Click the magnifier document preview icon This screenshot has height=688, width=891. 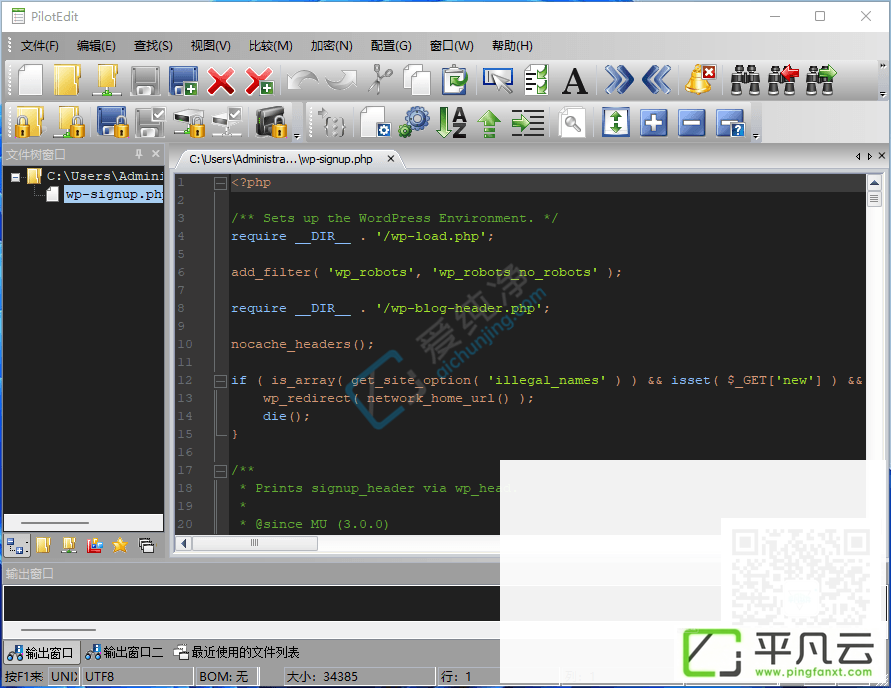pyautogui.click(x=572, y=122)
